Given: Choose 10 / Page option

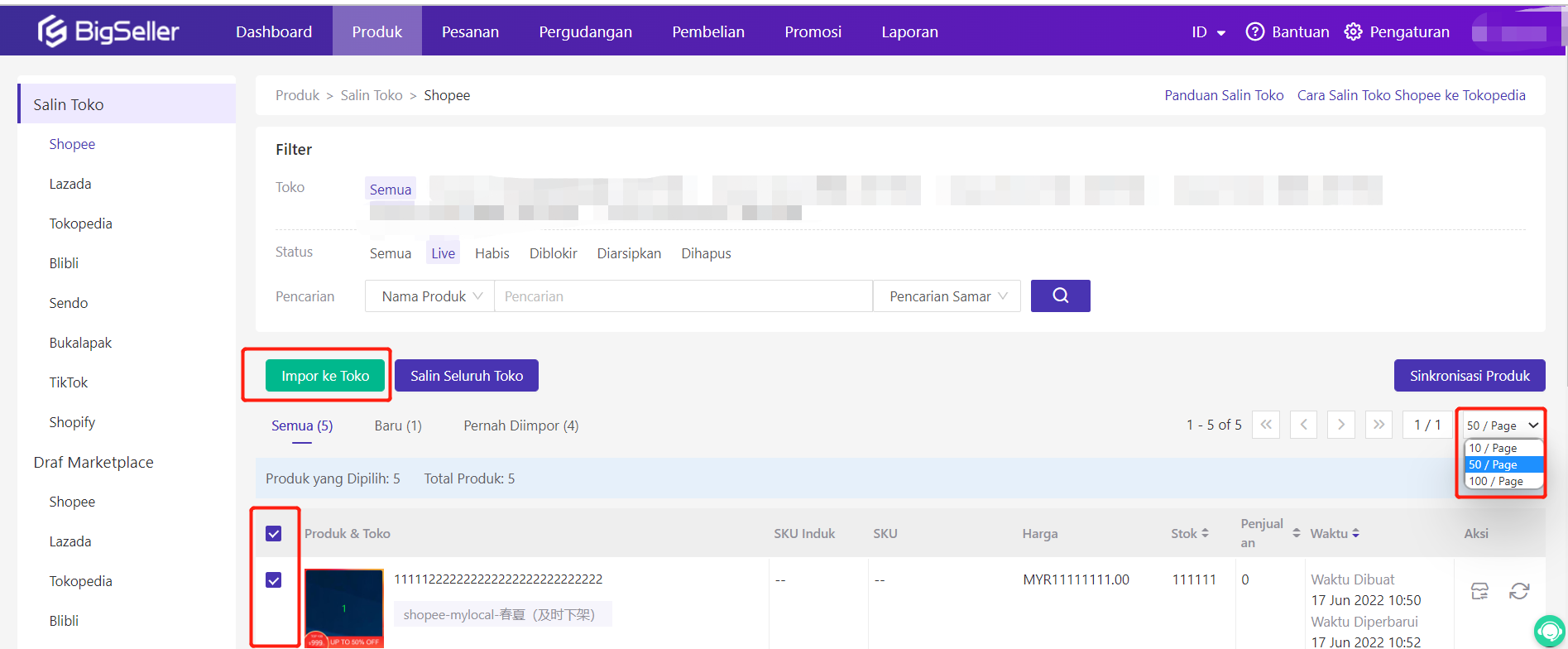Looking at the screenshot, I should pos(1503,448).
